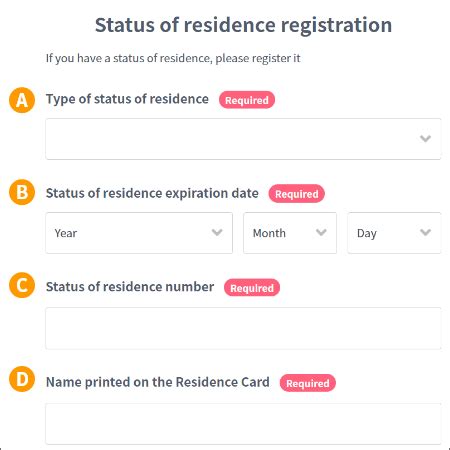The width and height of the screenshot is (450, 450).
Task: Click chevron arrow in Day selector
Action: 425,232
